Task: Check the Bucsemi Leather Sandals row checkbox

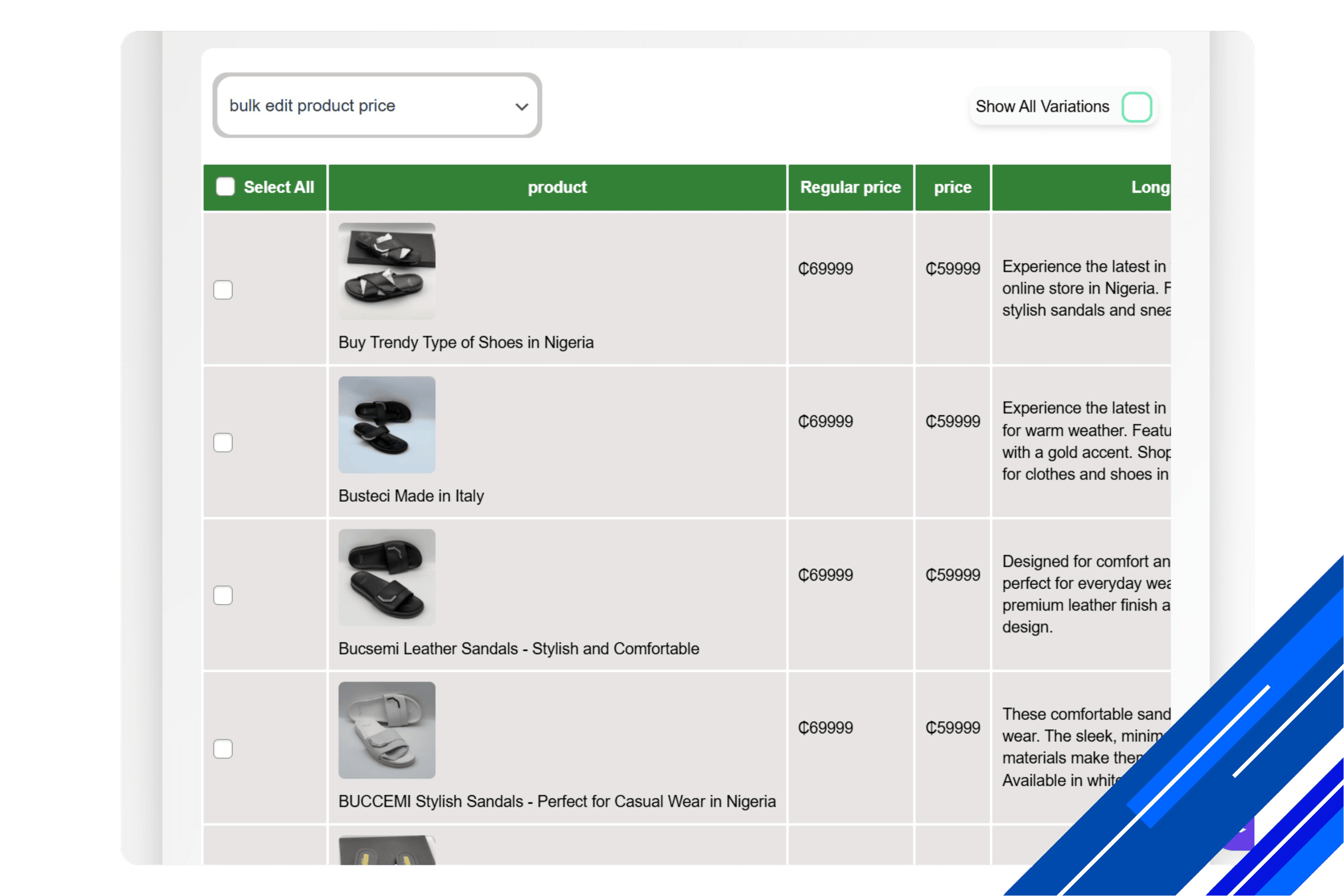Action: (223, 595)
